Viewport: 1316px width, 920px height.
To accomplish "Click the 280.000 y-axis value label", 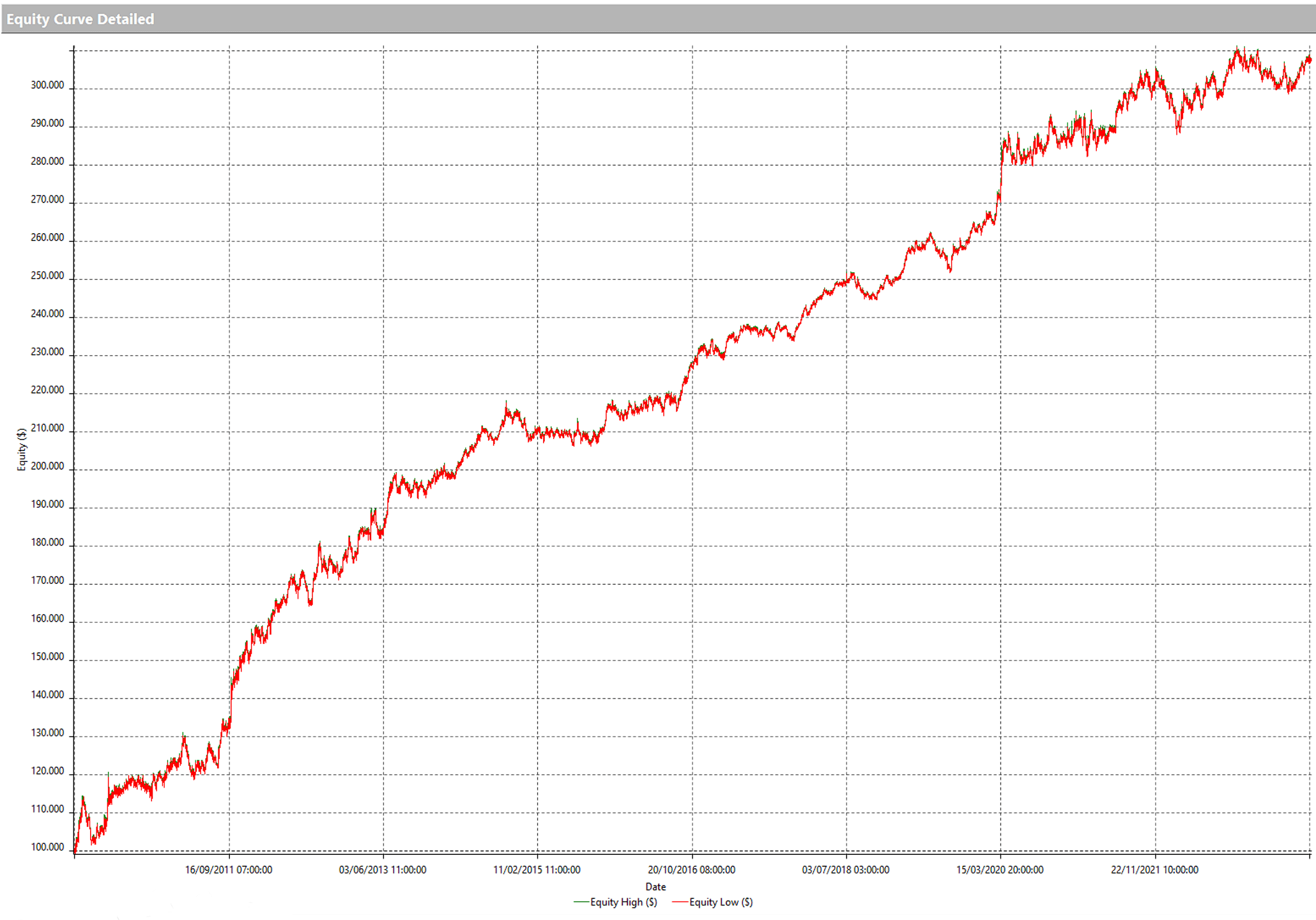I will 47,162.
